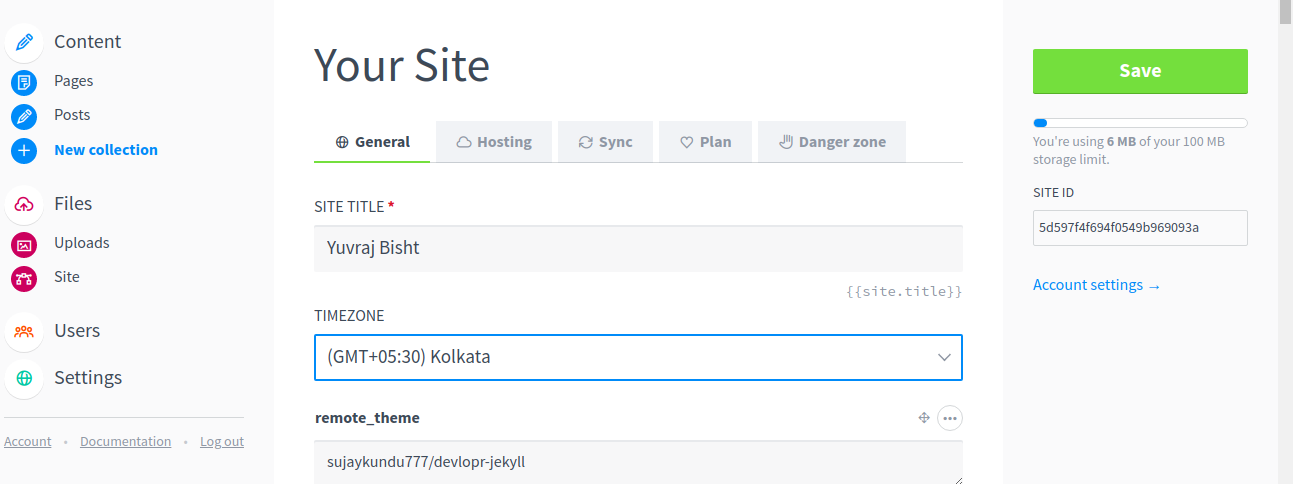Viewport: 1293px width, 484px height.
Task: Click the Uploads image icon
Action: point(24,243)
